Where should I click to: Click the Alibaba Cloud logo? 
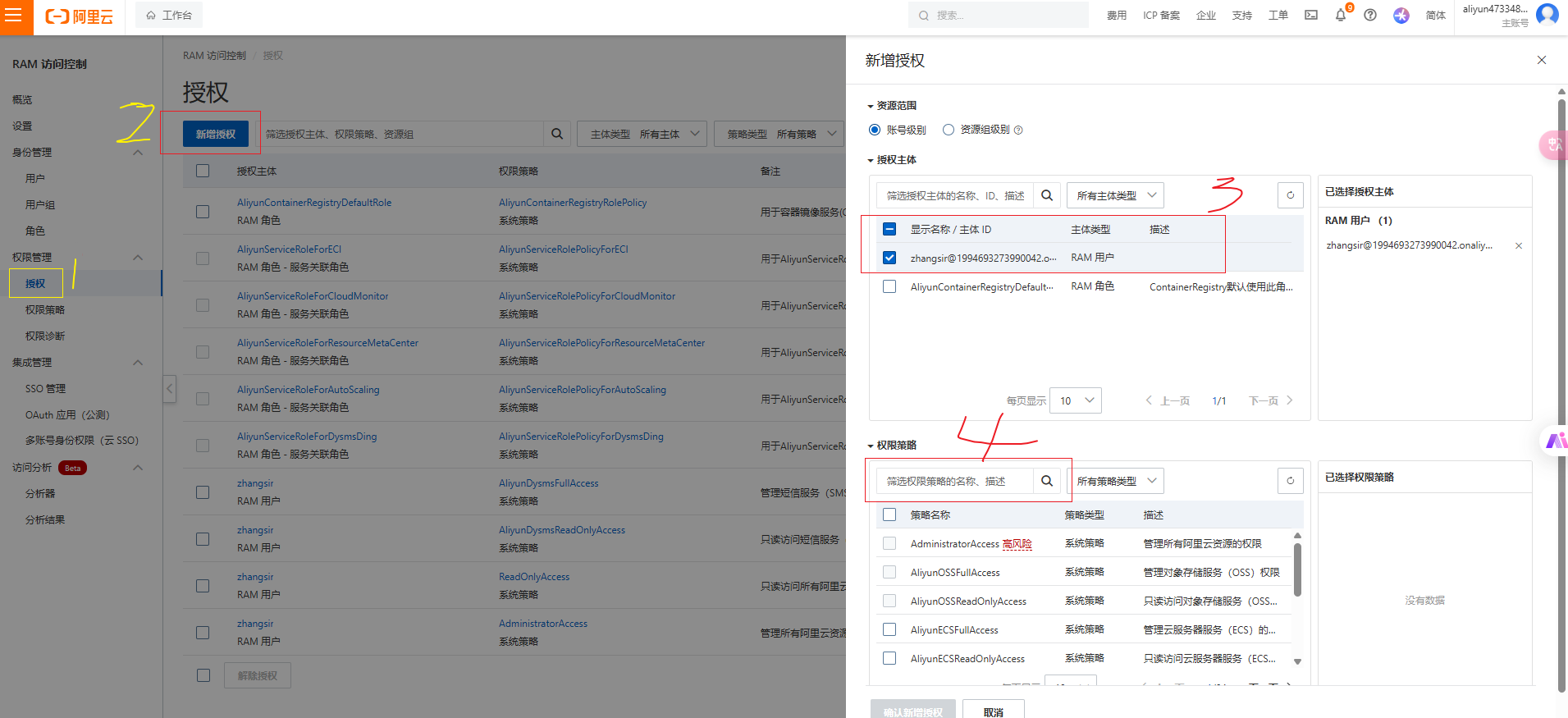79,16
